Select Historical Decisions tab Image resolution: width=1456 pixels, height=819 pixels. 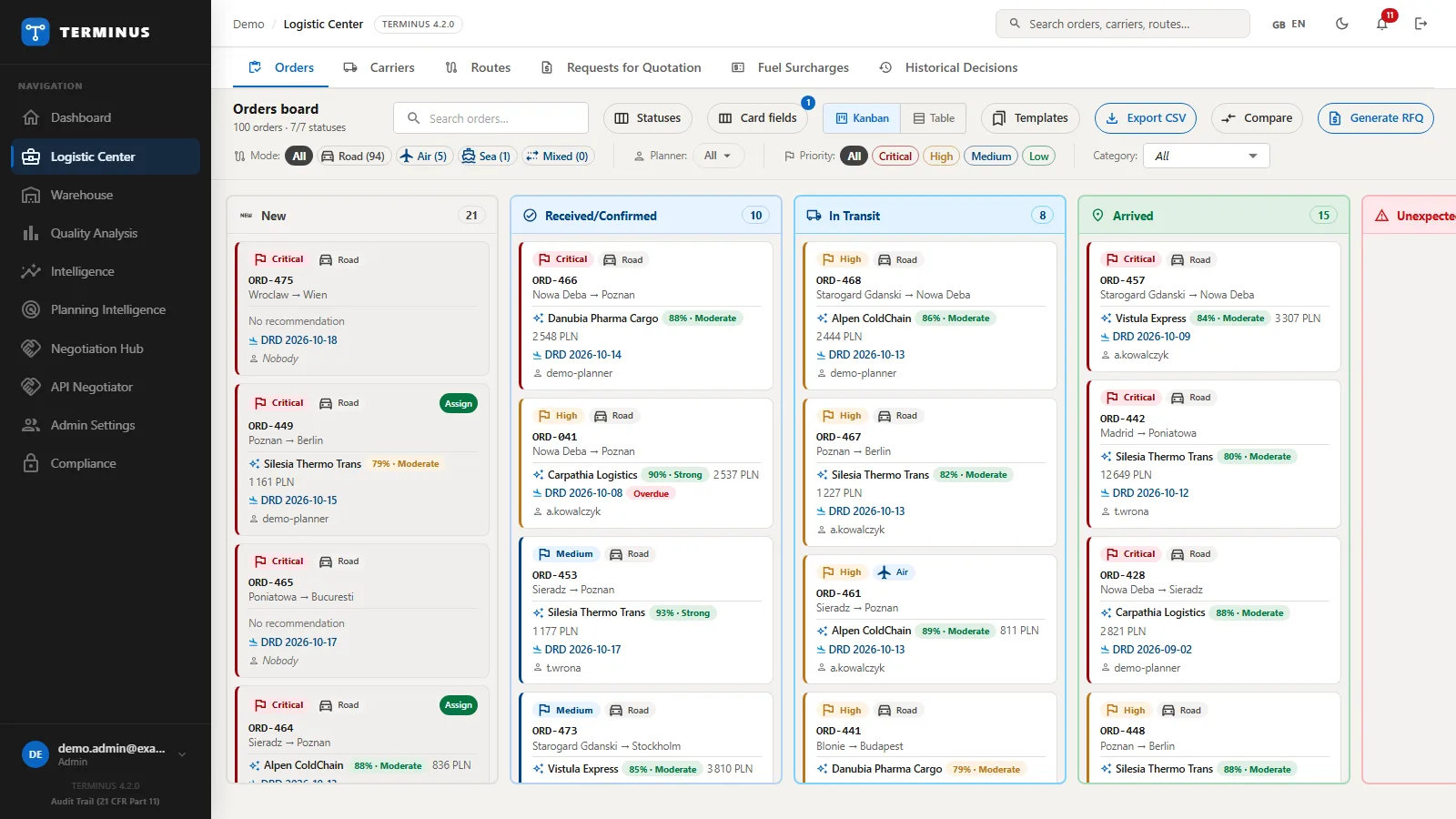(949, 67)
